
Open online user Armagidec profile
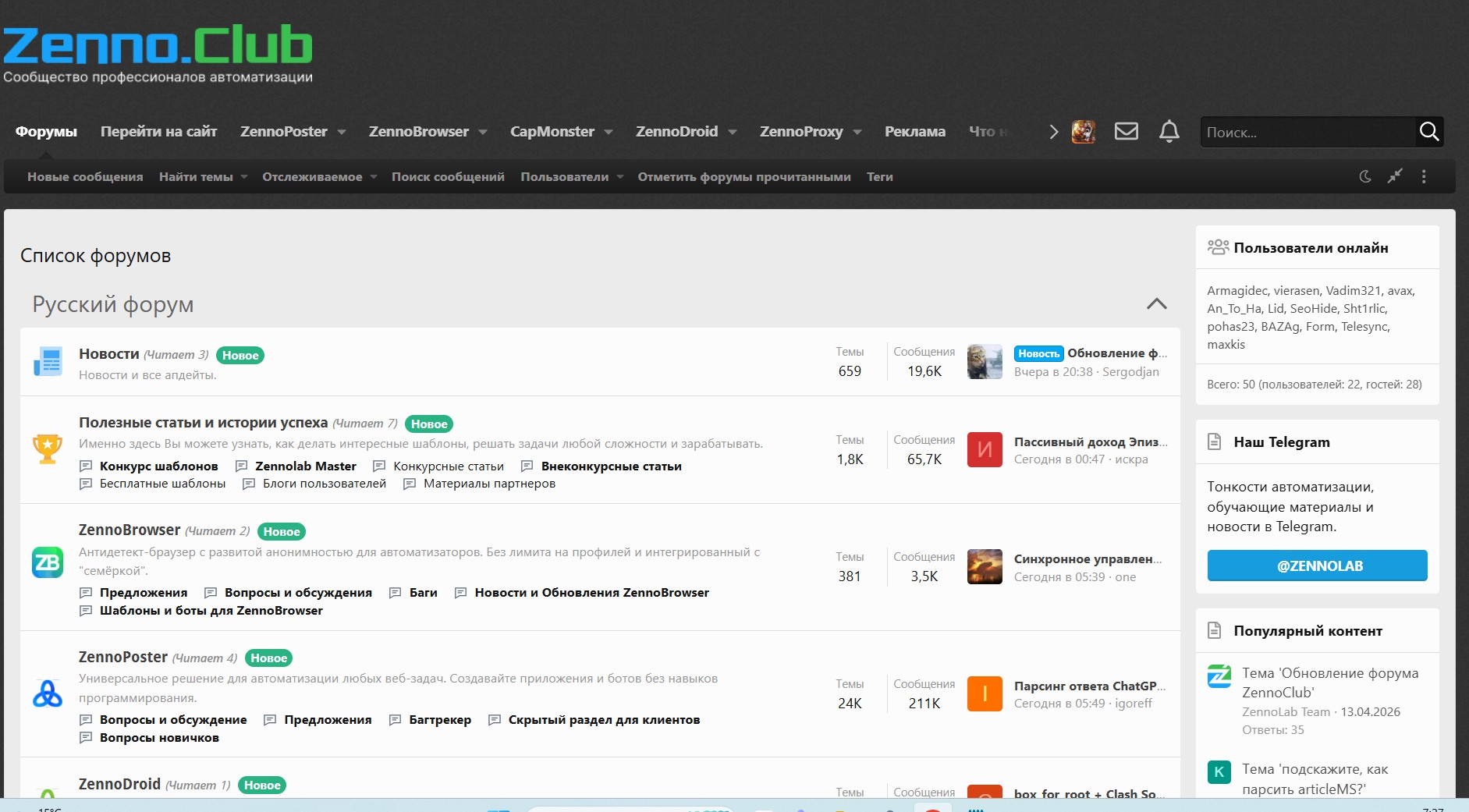(1237, 291)
